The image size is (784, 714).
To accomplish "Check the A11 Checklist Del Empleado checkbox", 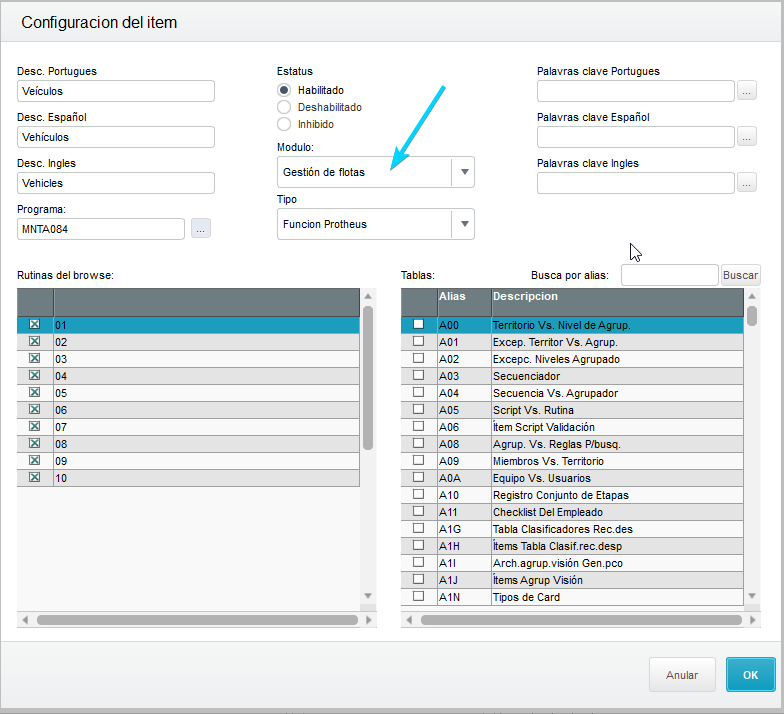I will pos(418,511).
